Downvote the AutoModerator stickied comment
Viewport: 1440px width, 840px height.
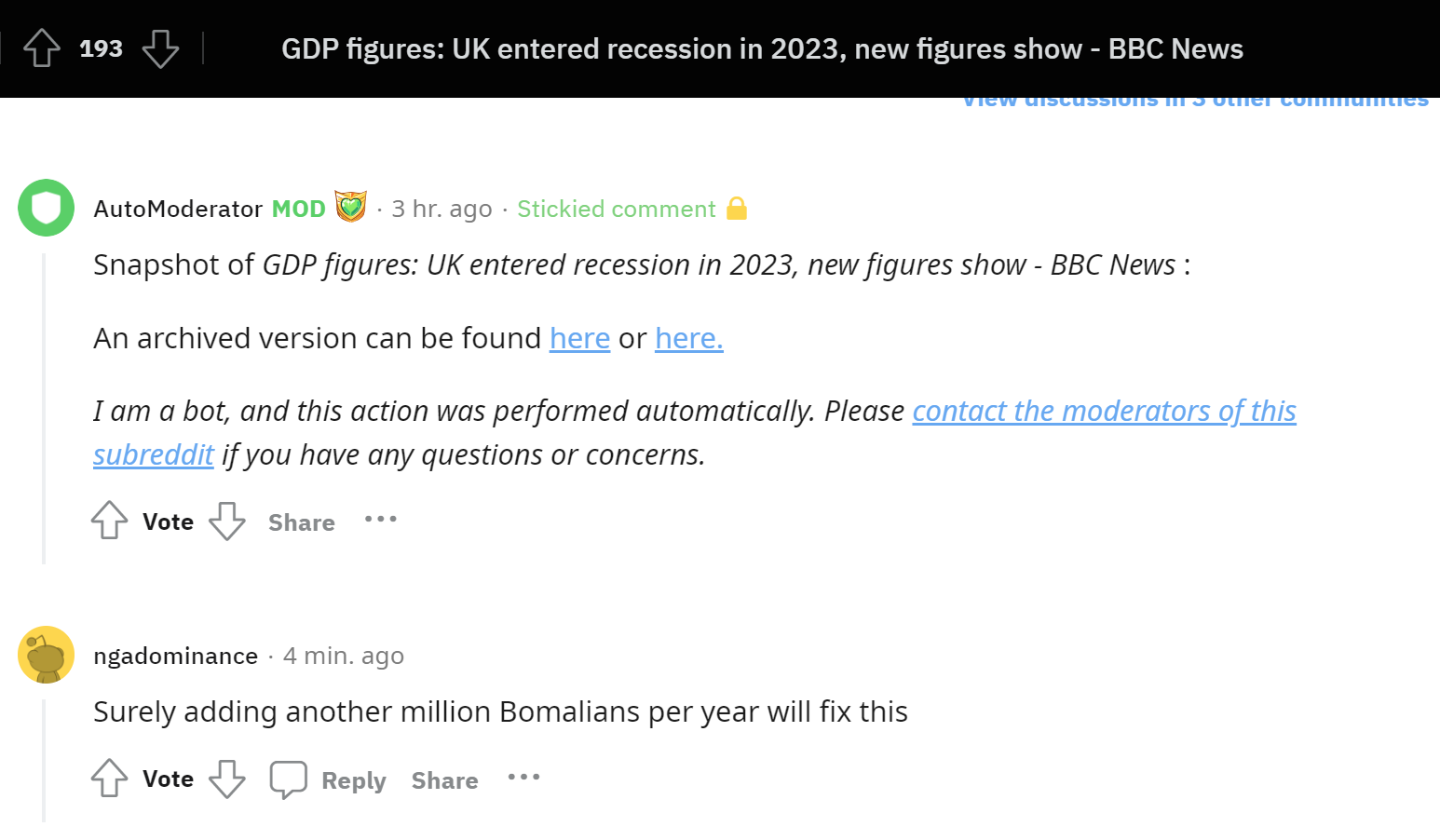[227, 521]
